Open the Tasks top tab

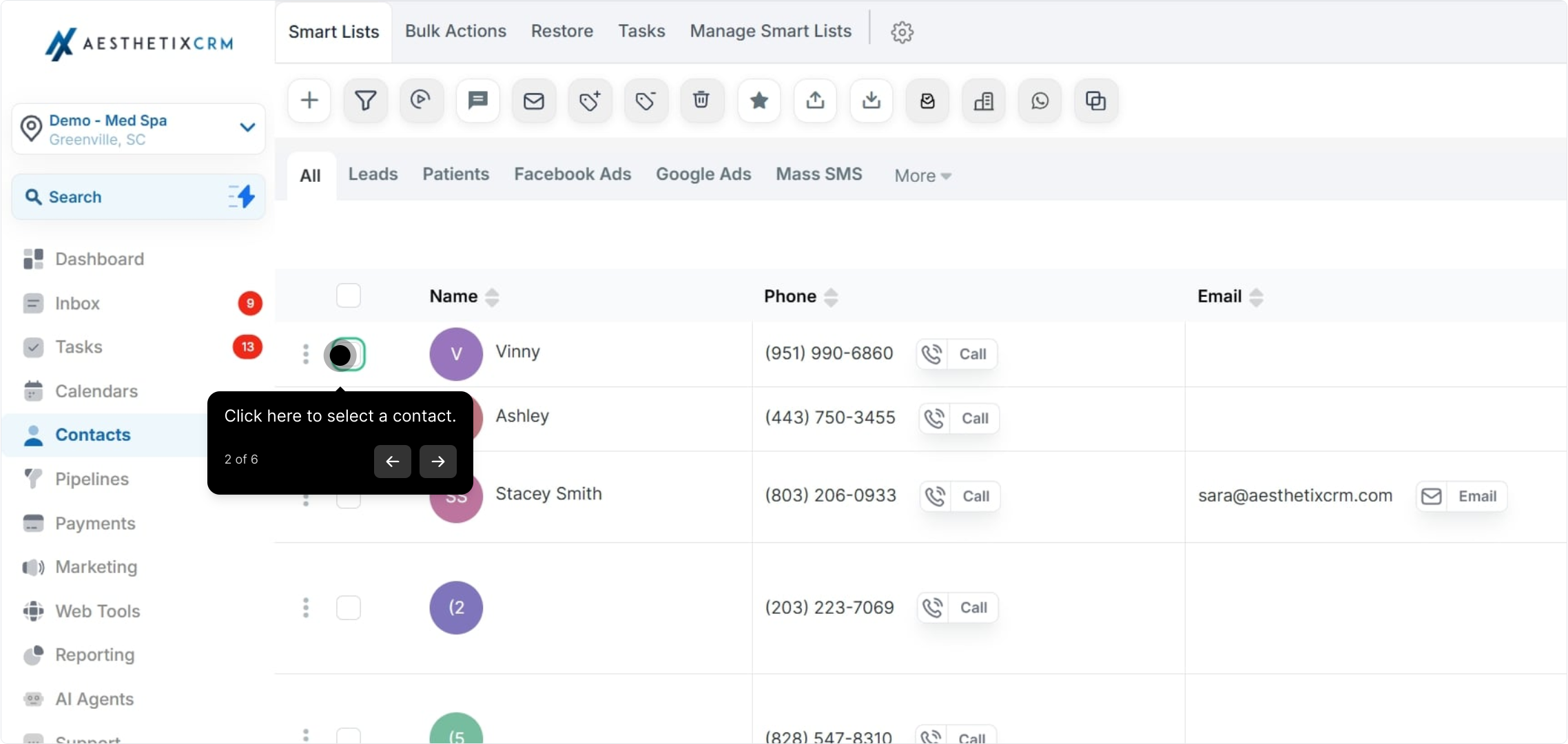(641, 31)
